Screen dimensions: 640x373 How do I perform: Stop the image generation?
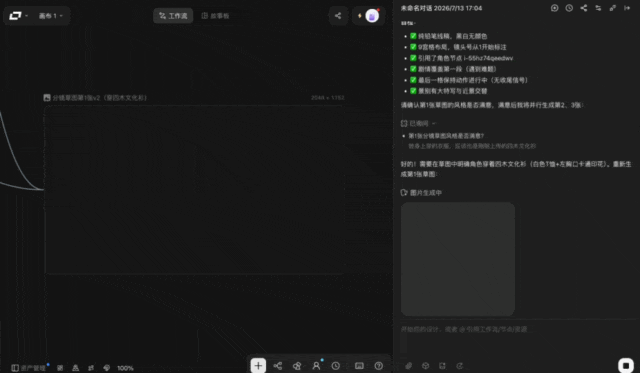[626, 365]
